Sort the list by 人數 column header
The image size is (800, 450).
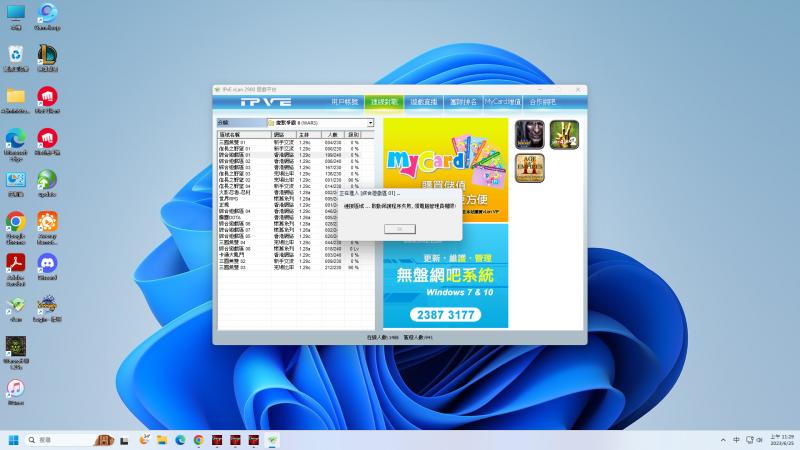(x=333, y=133)
